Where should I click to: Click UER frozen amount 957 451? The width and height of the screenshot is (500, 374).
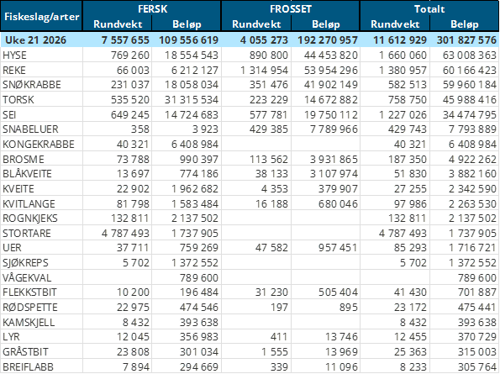tap(338, 248)
